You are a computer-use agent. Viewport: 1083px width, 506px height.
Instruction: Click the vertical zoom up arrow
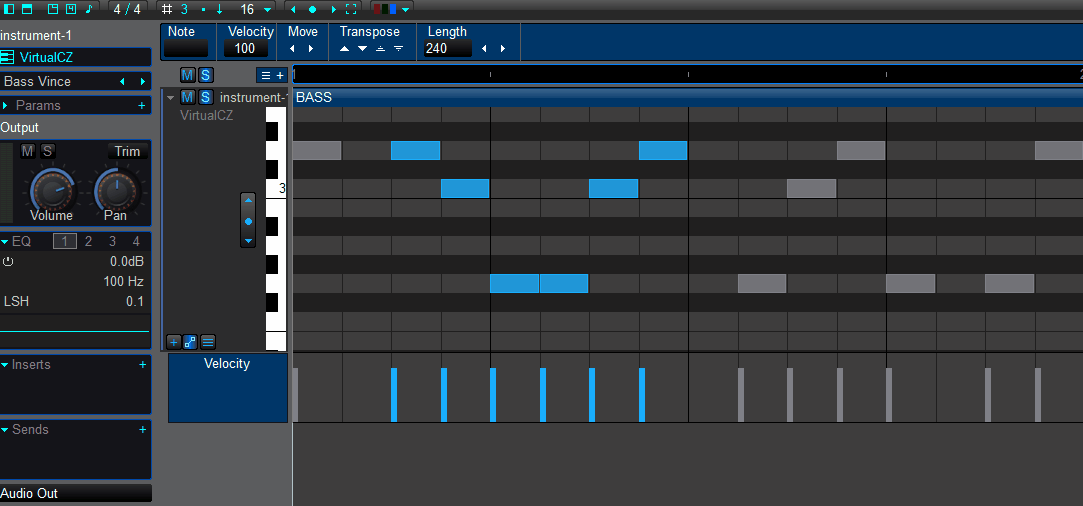coord(249,201)
